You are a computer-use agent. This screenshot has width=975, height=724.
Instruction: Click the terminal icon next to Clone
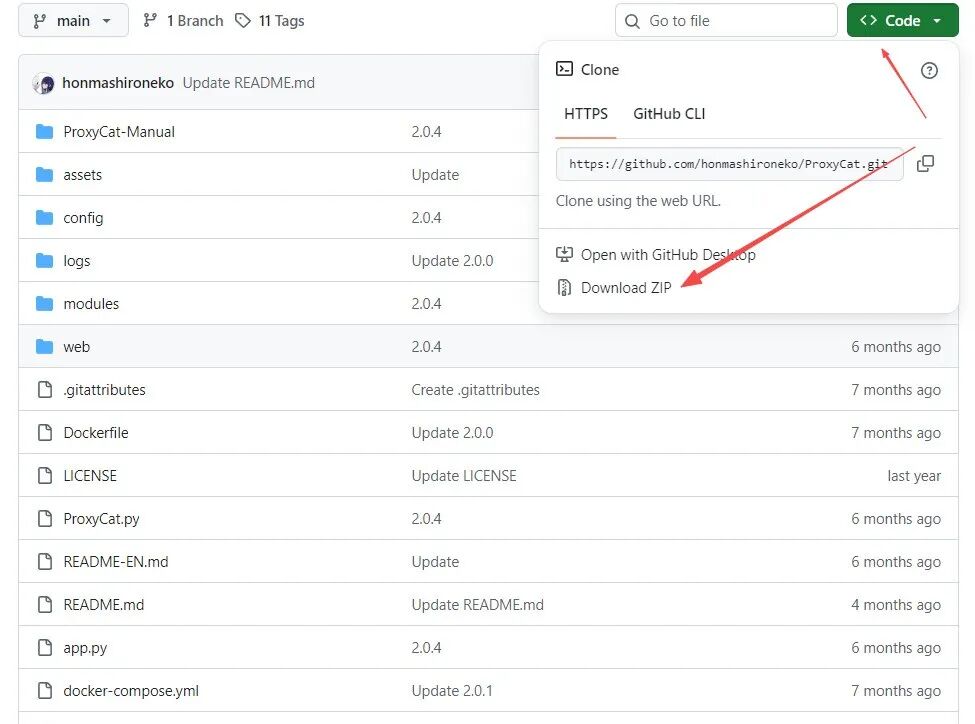tap(564, 68)
